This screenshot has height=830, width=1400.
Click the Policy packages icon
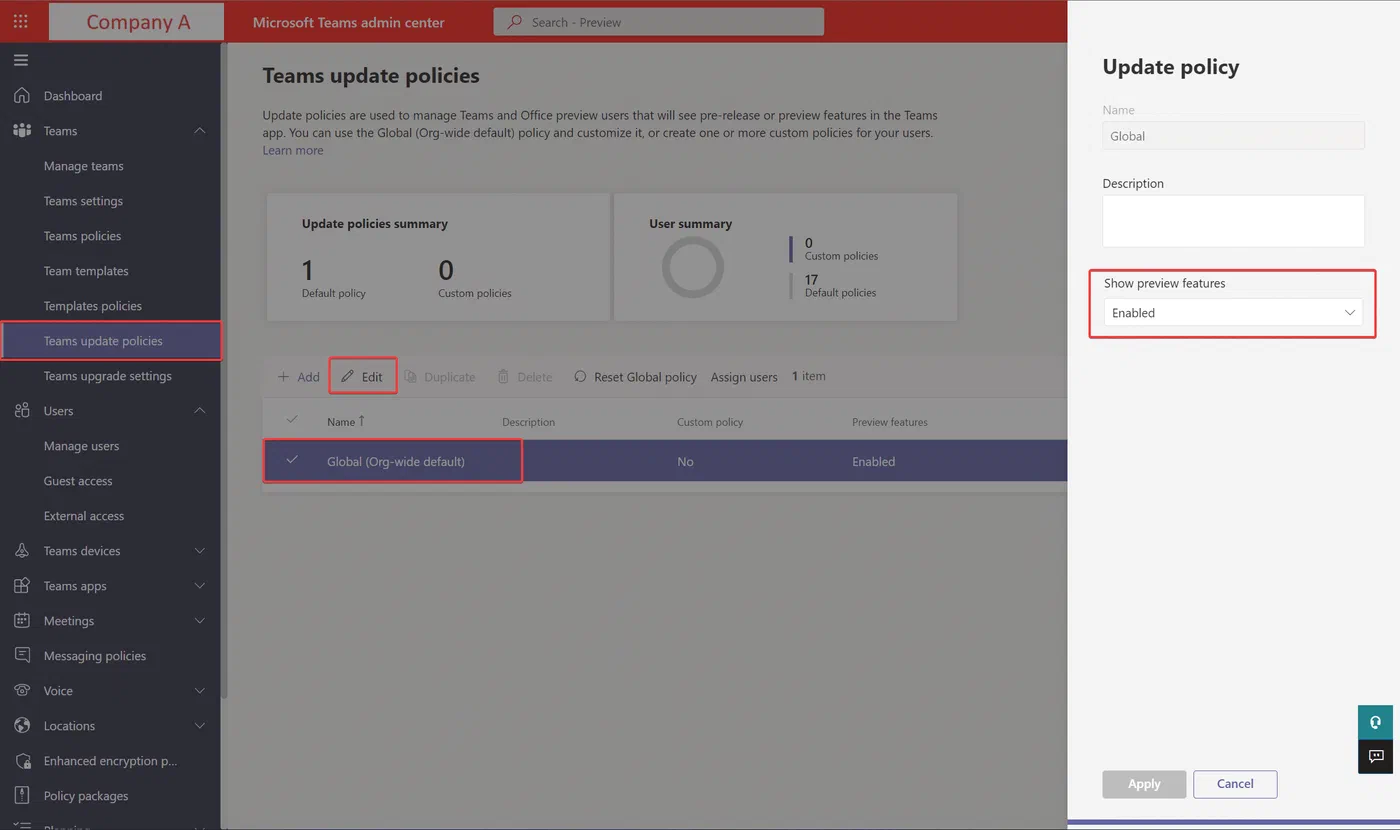(x=21, y=796)
